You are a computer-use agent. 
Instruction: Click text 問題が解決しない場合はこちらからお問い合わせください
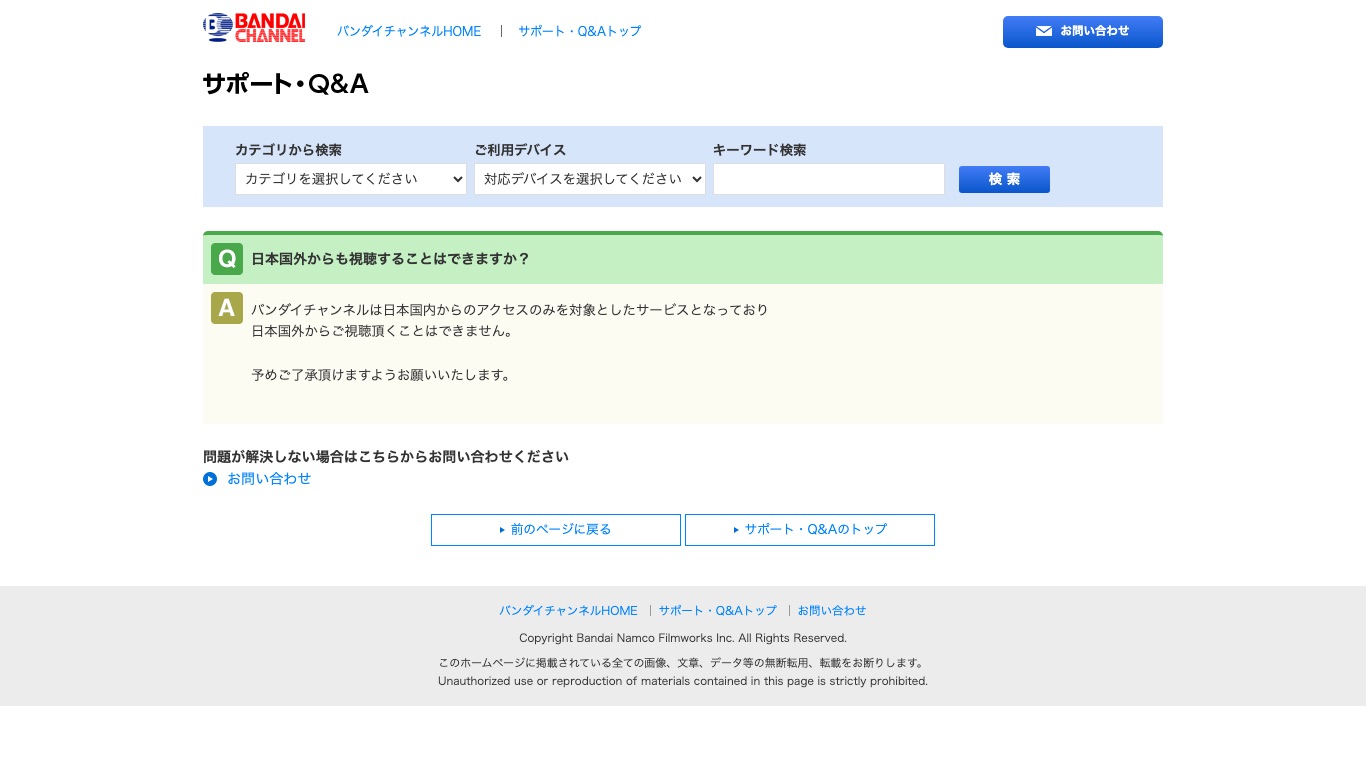coord(386,457)
